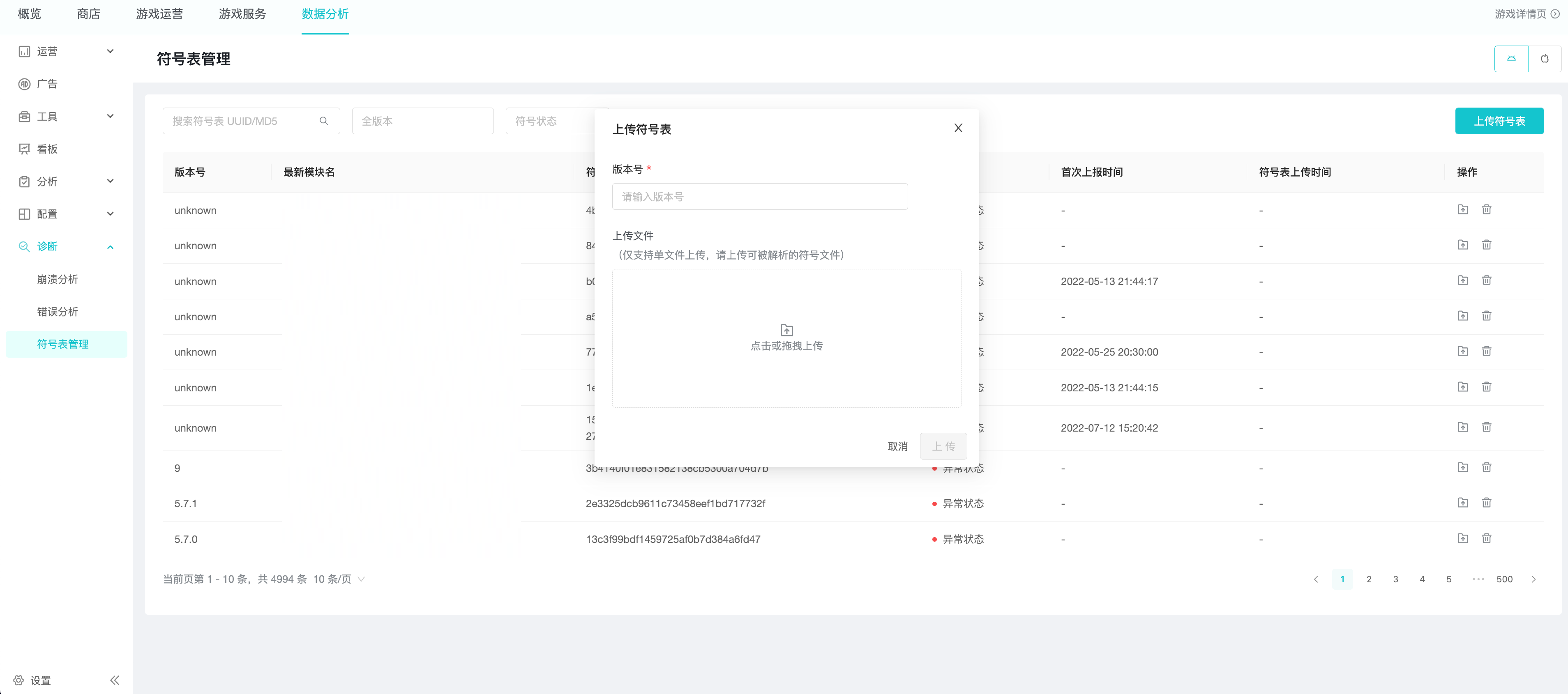The width and height of the screenshot is (1568, 694).
Task: Click the 看板 dashboard icon in sidebar
Action: click(24, 148)
